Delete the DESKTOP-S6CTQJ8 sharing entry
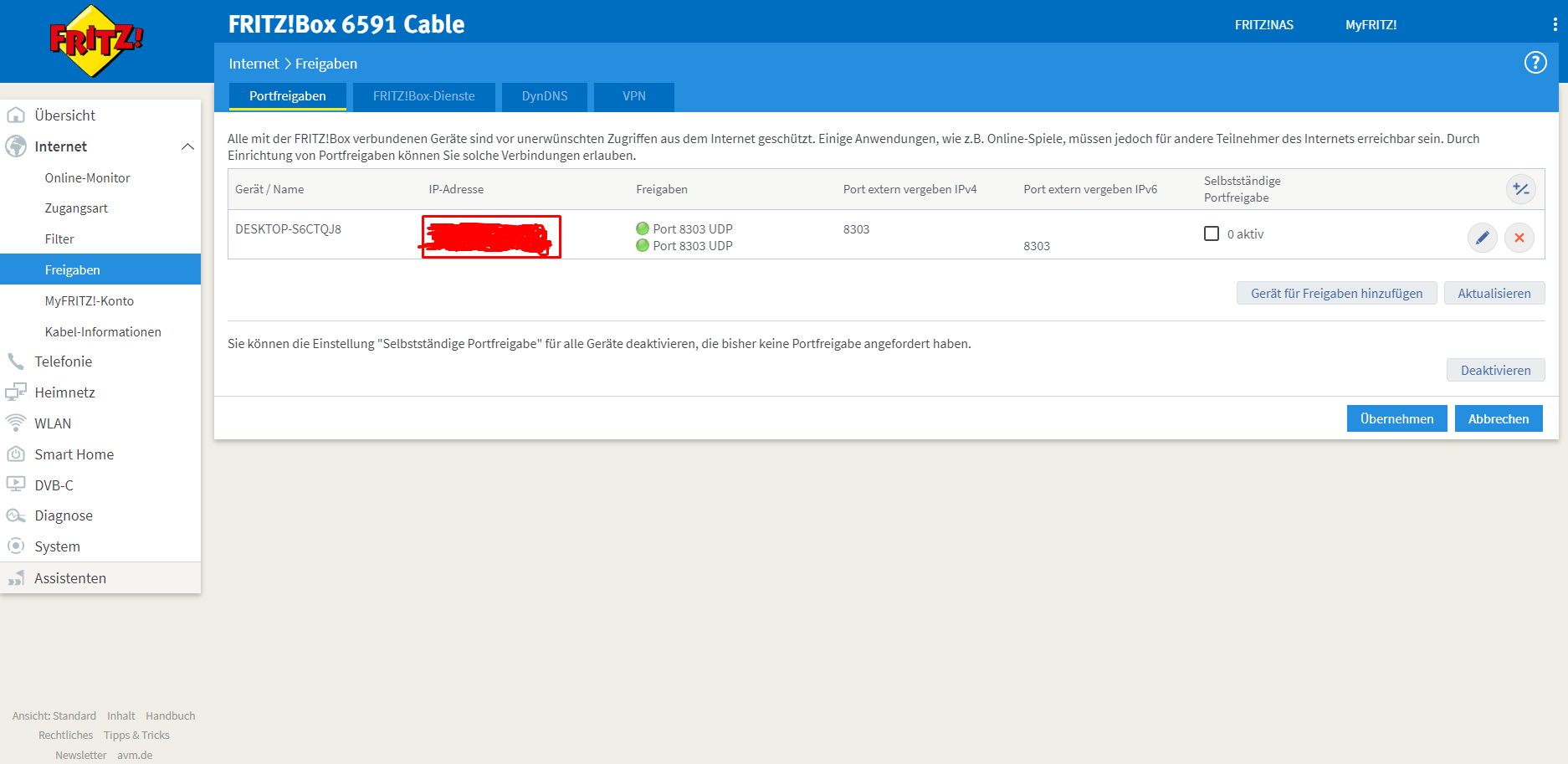 coord(1519,238)
